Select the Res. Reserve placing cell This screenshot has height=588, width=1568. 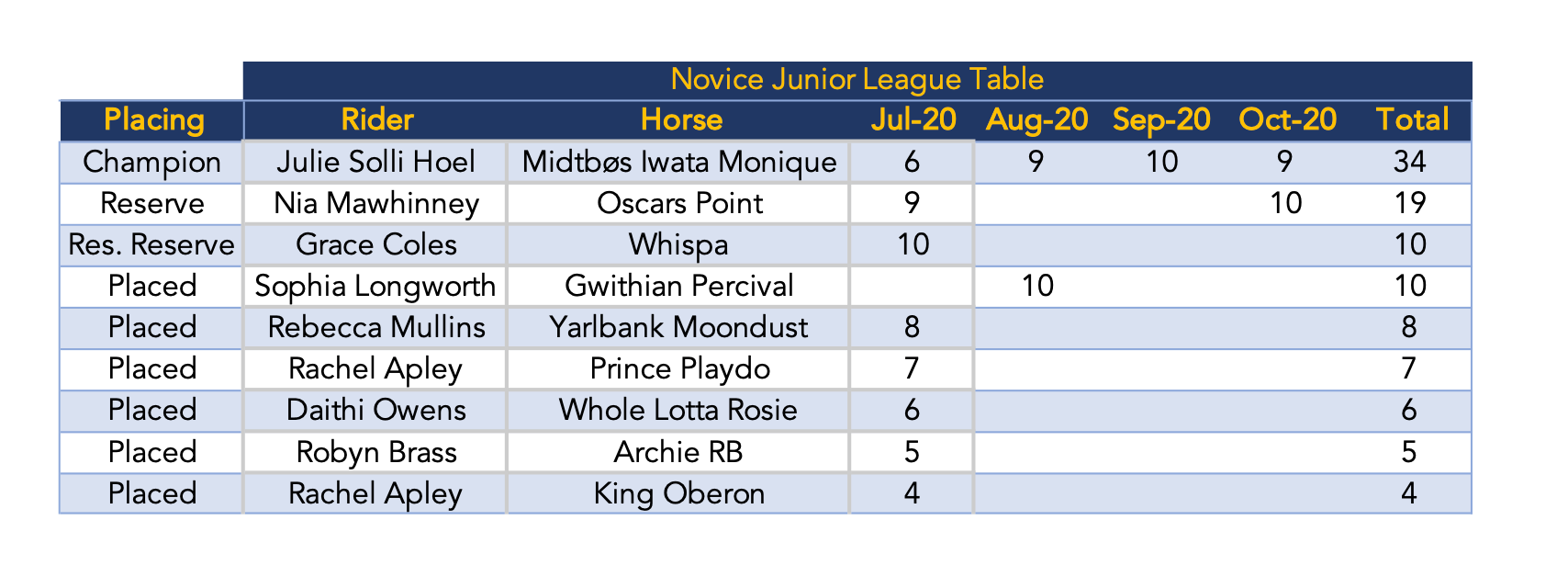(x=151, y=245)
